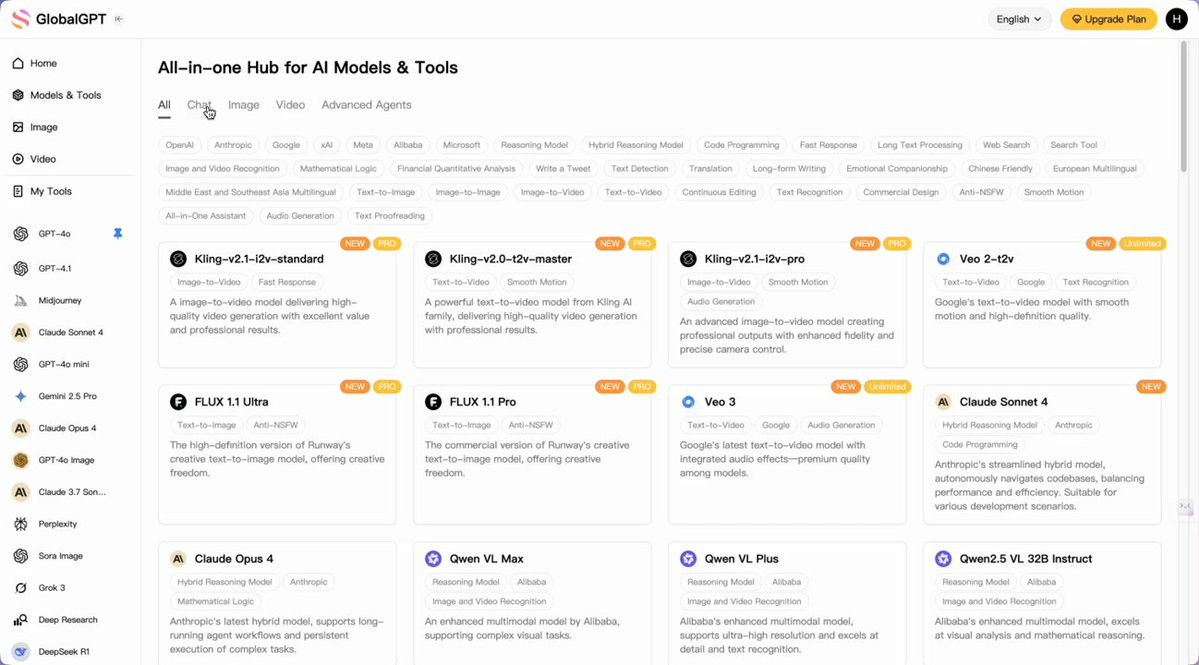
Task: Toggle the Mathematical Logic filter chip in filters
Action: [338, 169]
